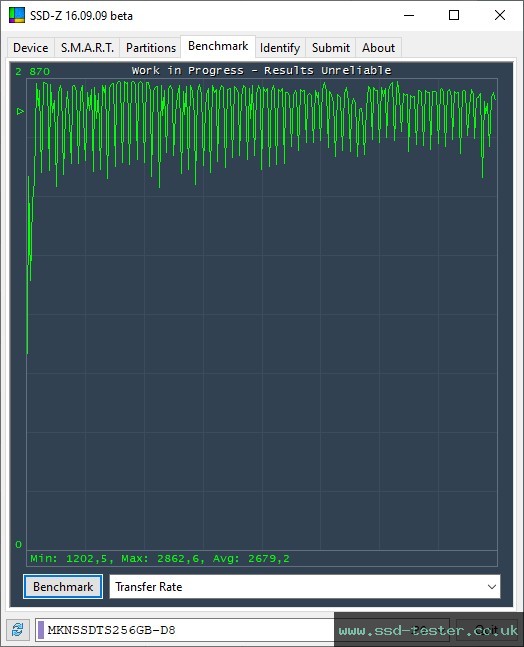Click the purple drive color indicator
This screenshot has height=647, width=524.
[41, 630]
